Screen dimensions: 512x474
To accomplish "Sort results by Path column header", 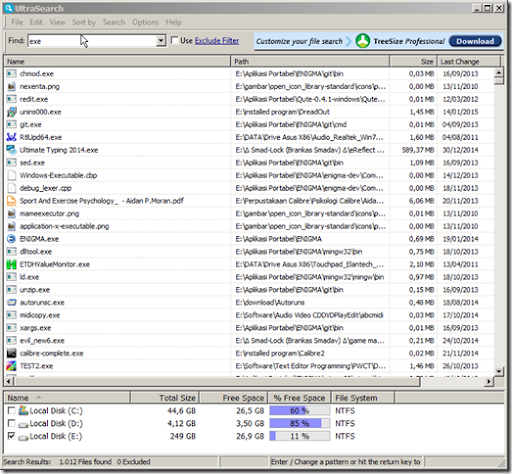I will coord(310,61).
